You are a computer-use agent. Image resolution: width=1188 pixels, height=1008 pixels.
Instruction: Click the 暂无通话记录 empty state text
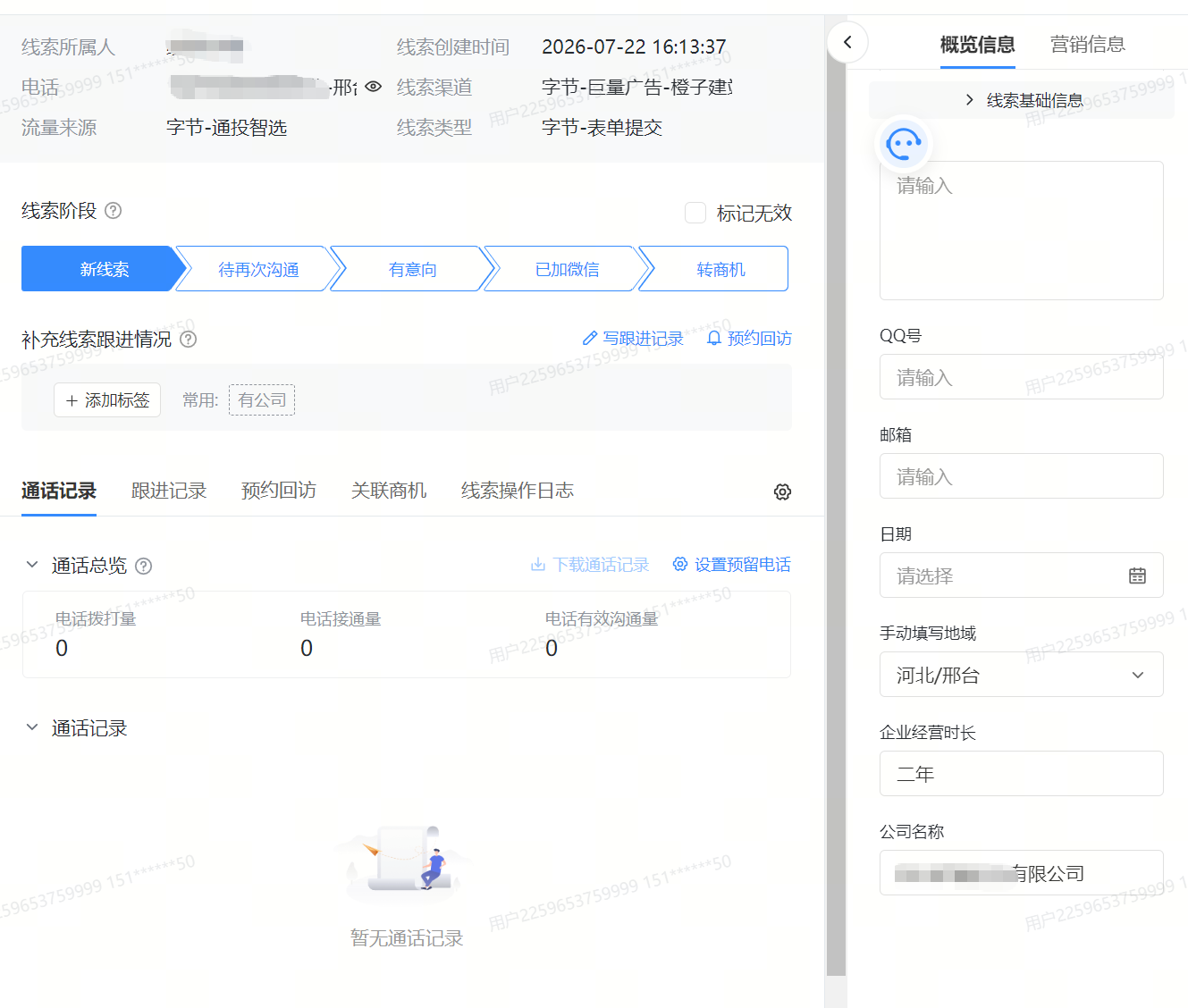click(407, 938)
